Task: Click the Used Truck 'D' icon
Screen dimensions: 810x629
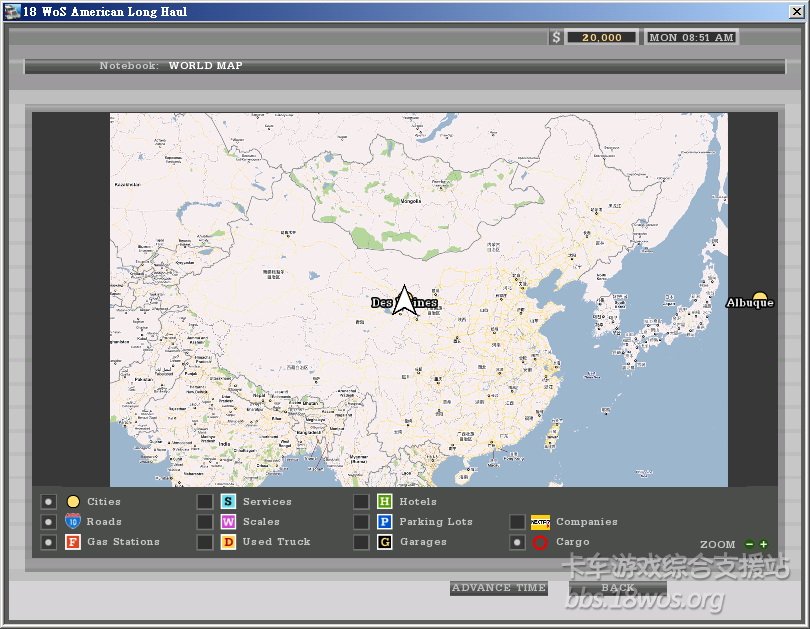Action: pyautogui.click(x=228, y=542)
